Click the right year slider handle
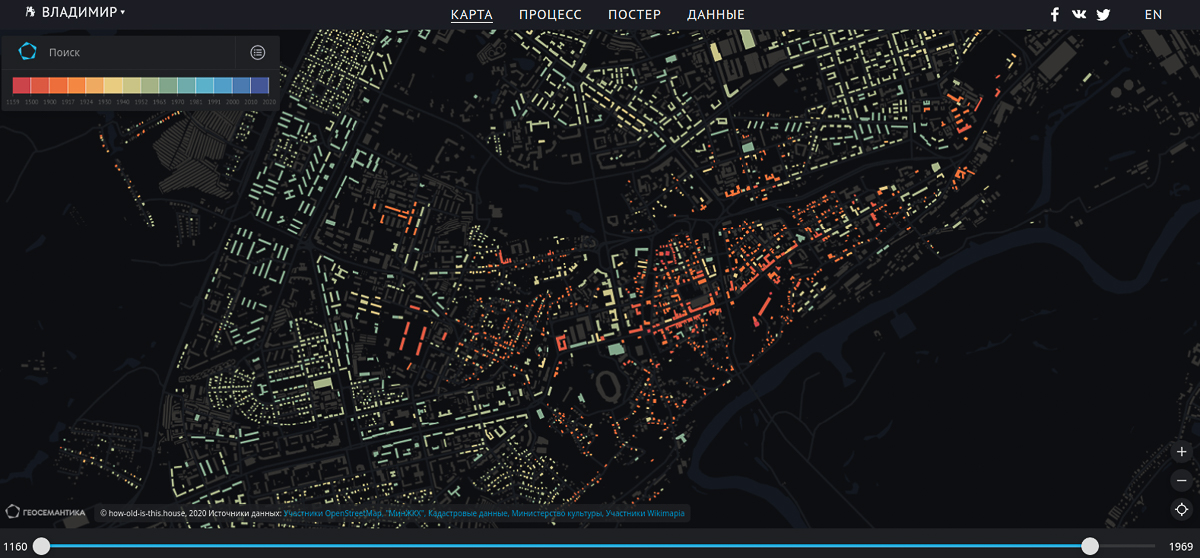This screenshot has height=558, width=1200. pyautogui.click(x=1090, y=546)
